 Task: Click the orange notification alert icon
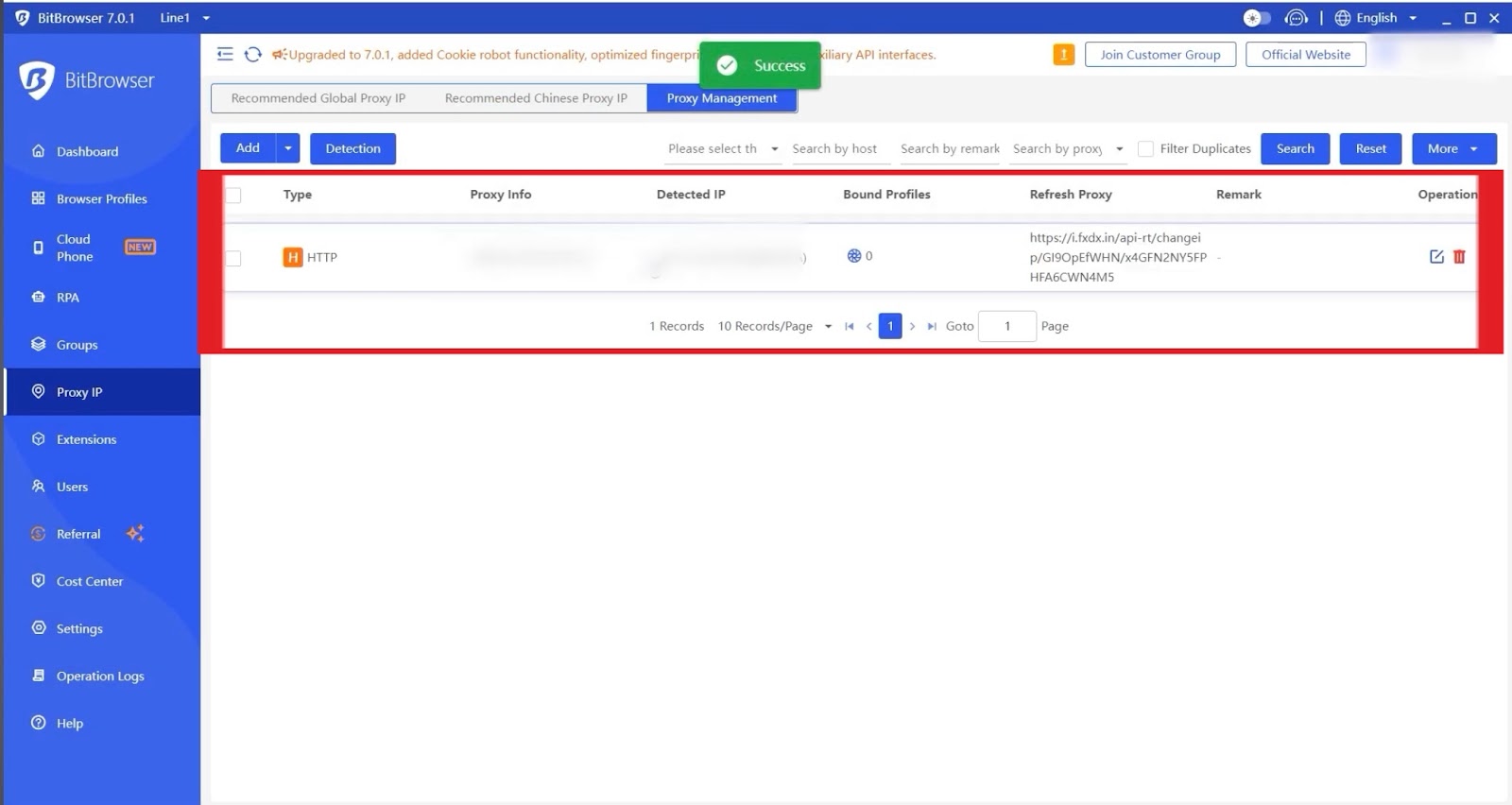click(1063, 55)
